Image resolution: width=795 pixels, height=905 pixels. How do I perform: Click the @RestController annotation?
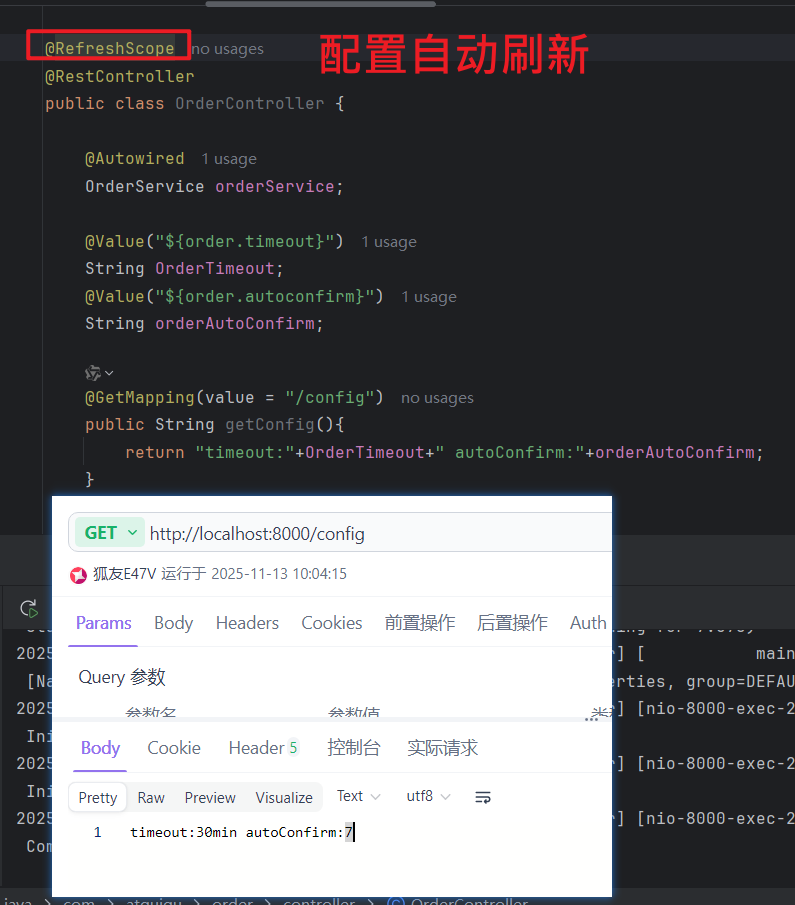point(120,76)
